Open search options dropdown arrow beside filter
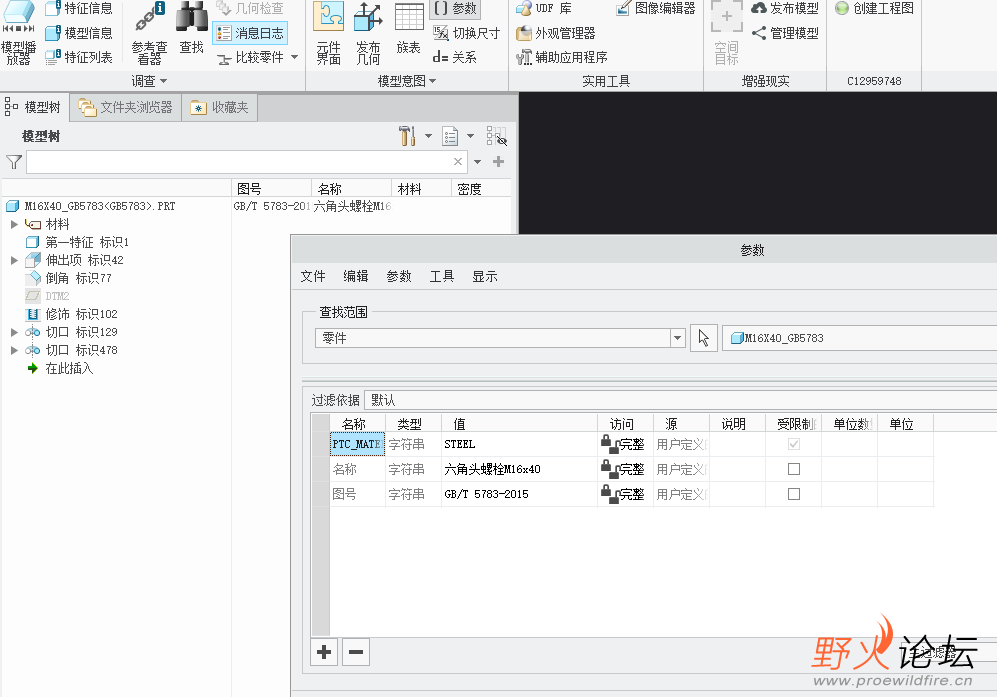997x697 pixels. pyautogui.click(x=478, y=162)
